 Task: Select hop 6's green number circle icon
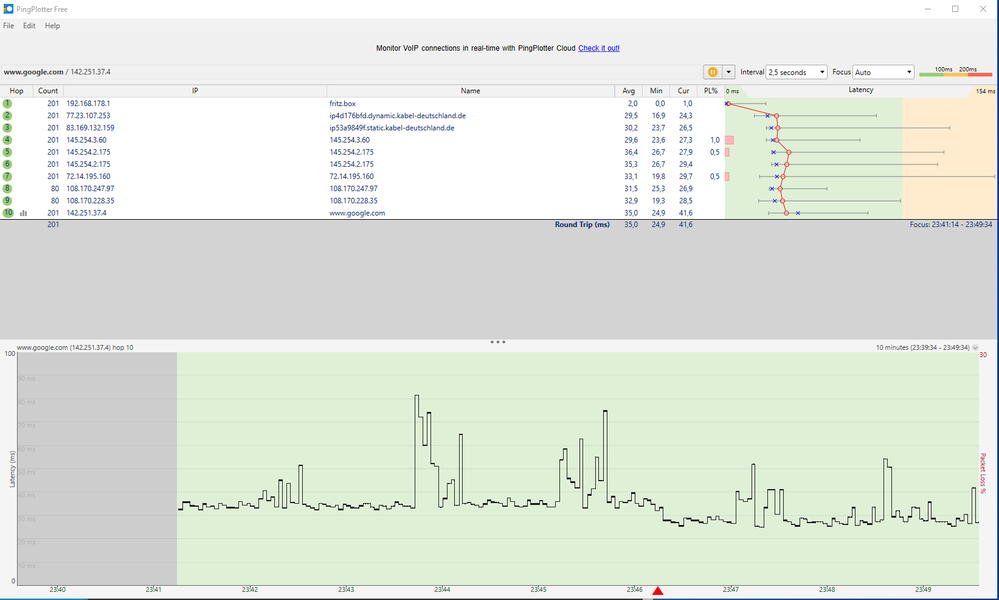(8, 164)
